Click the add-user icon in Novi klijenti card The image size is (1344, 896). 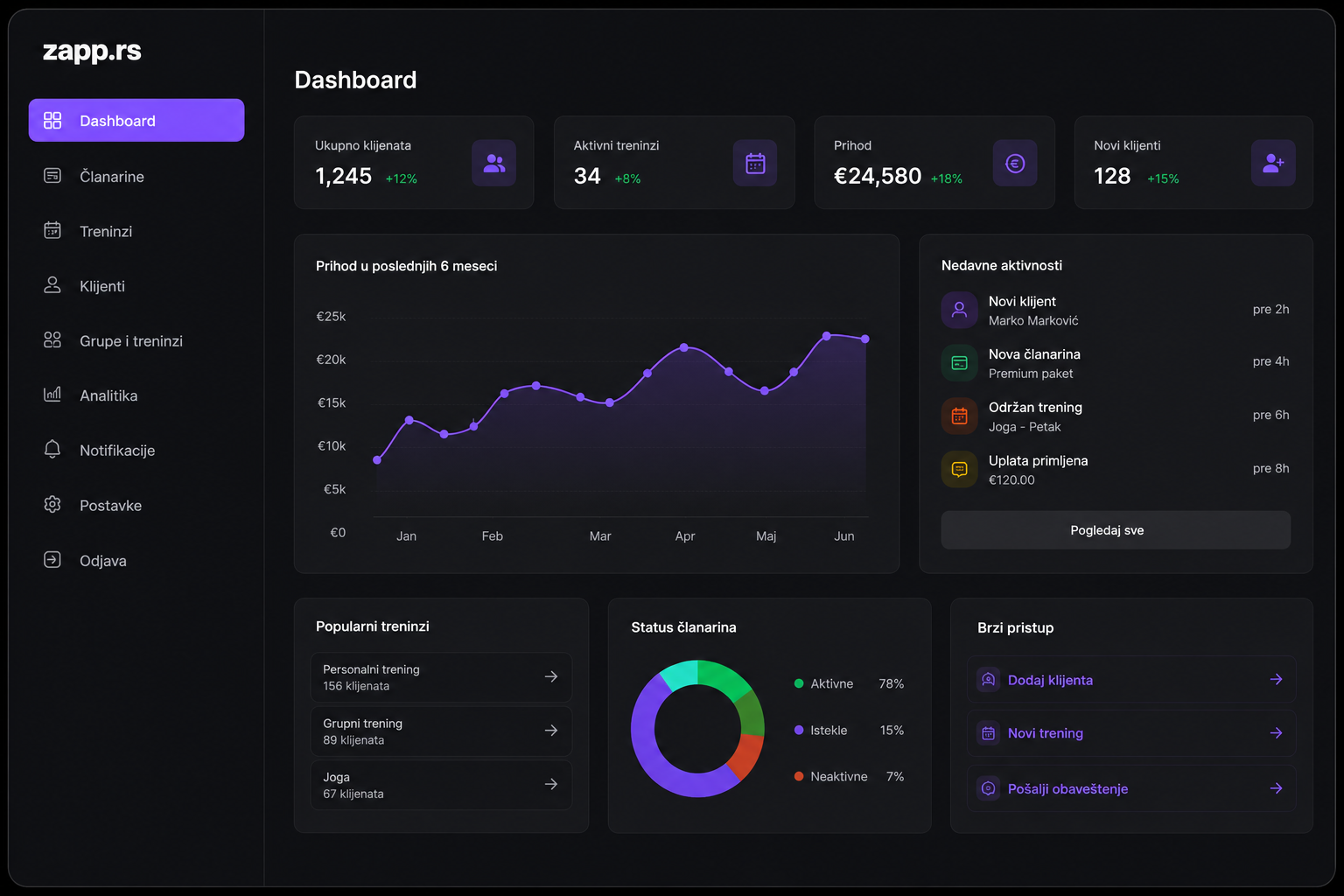(1273, 163)
